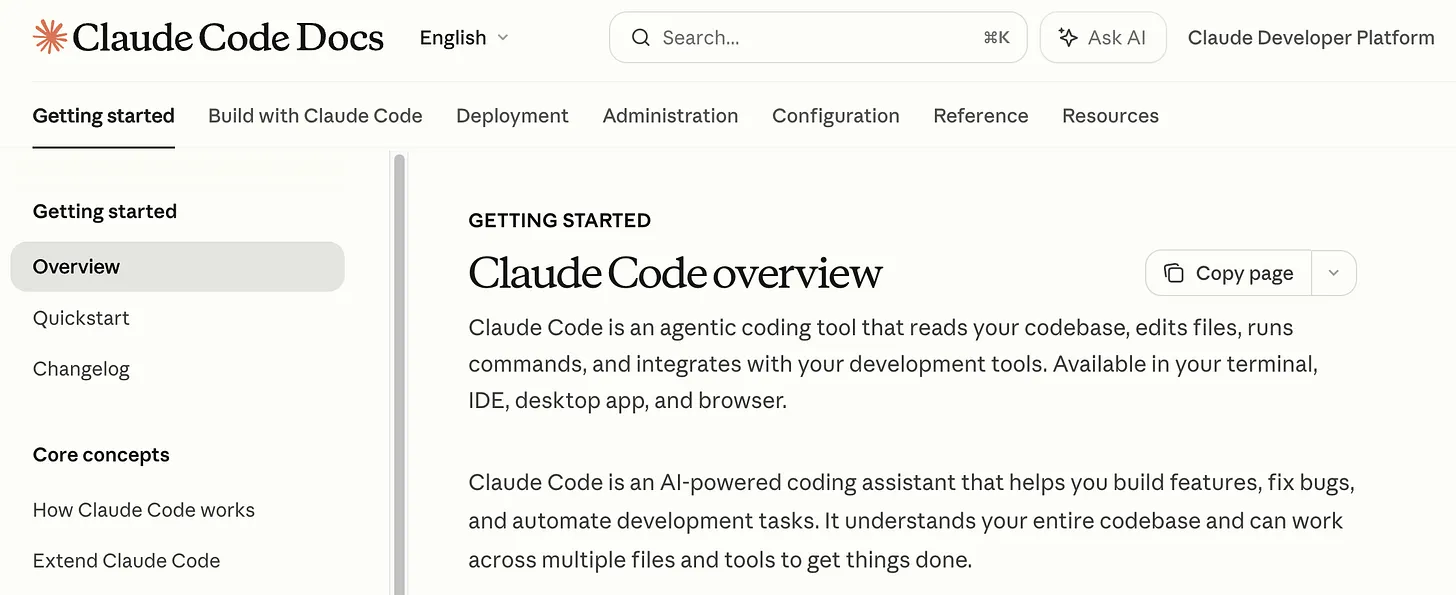Open the Extend Claude Code page
1456x595 pixels.
tap(126, 561)
